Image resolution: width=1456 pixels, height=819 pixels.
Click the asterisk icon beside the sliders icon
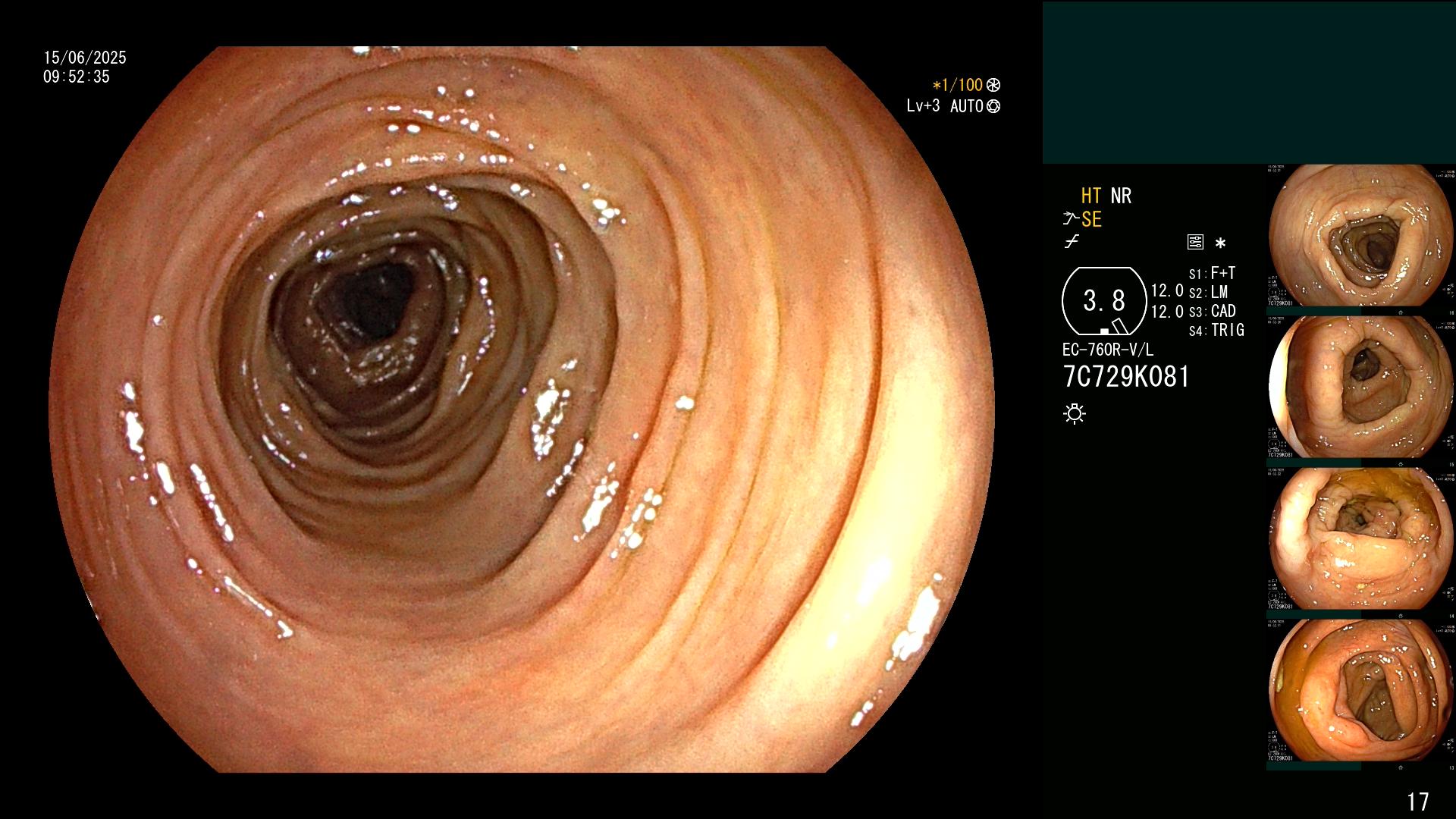(x=1220, y=243)
